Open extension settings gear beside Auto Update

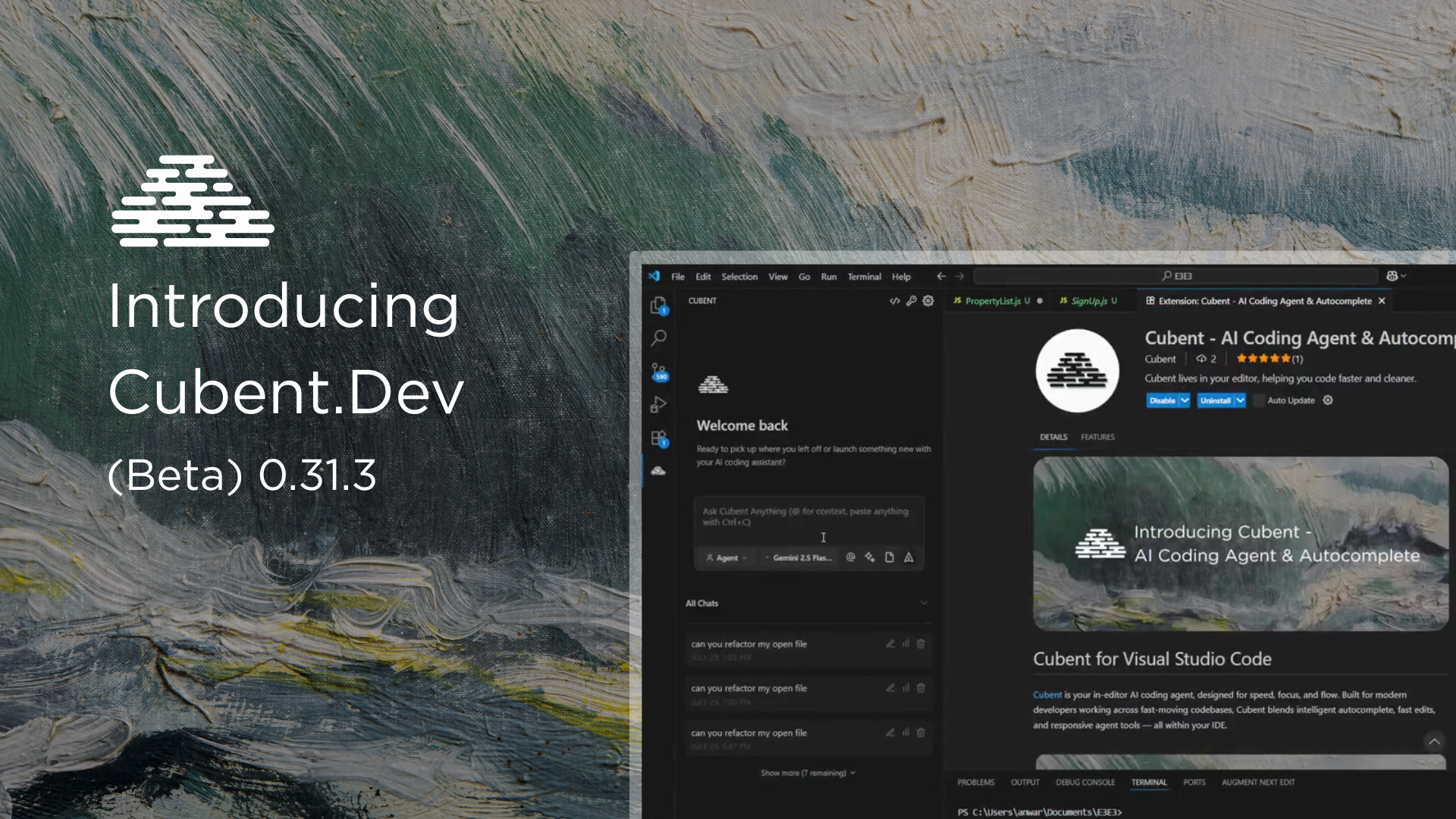tap(1328, 400)
